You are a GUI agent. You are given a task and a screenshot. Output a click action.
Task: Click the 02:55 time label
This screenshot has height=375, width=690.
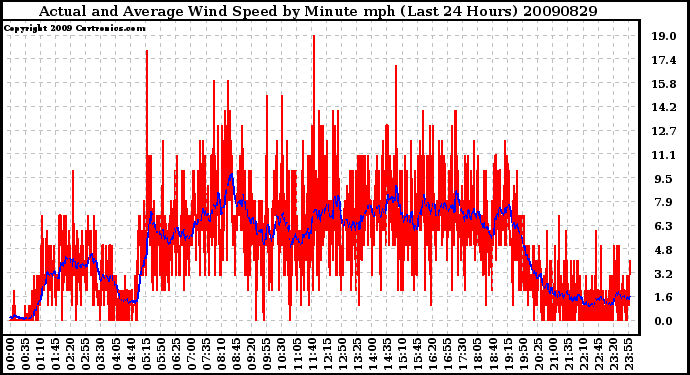click(86, 355)
